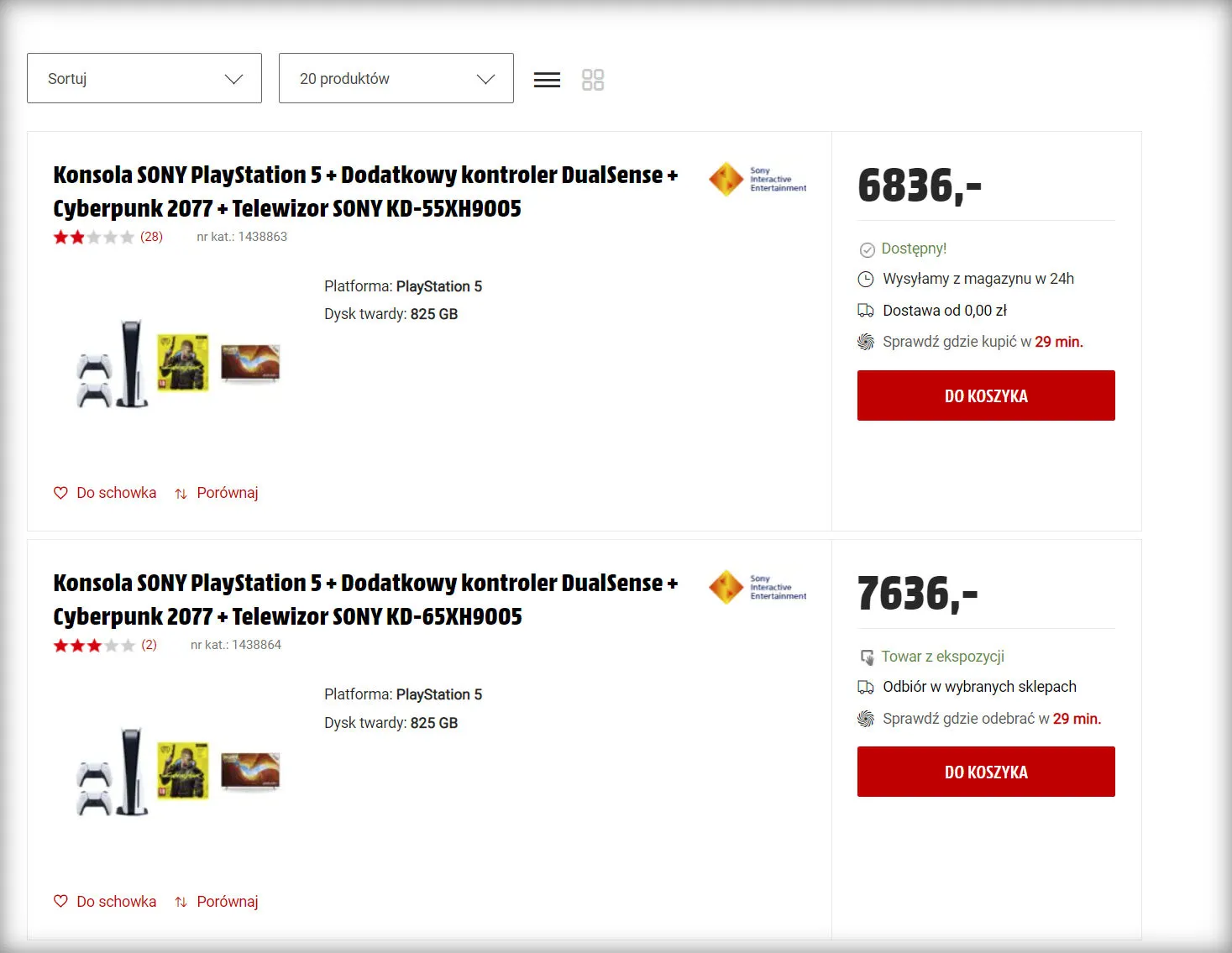Click compare arrows icon for the KD-65XH9005 bundle

(181, 902)
